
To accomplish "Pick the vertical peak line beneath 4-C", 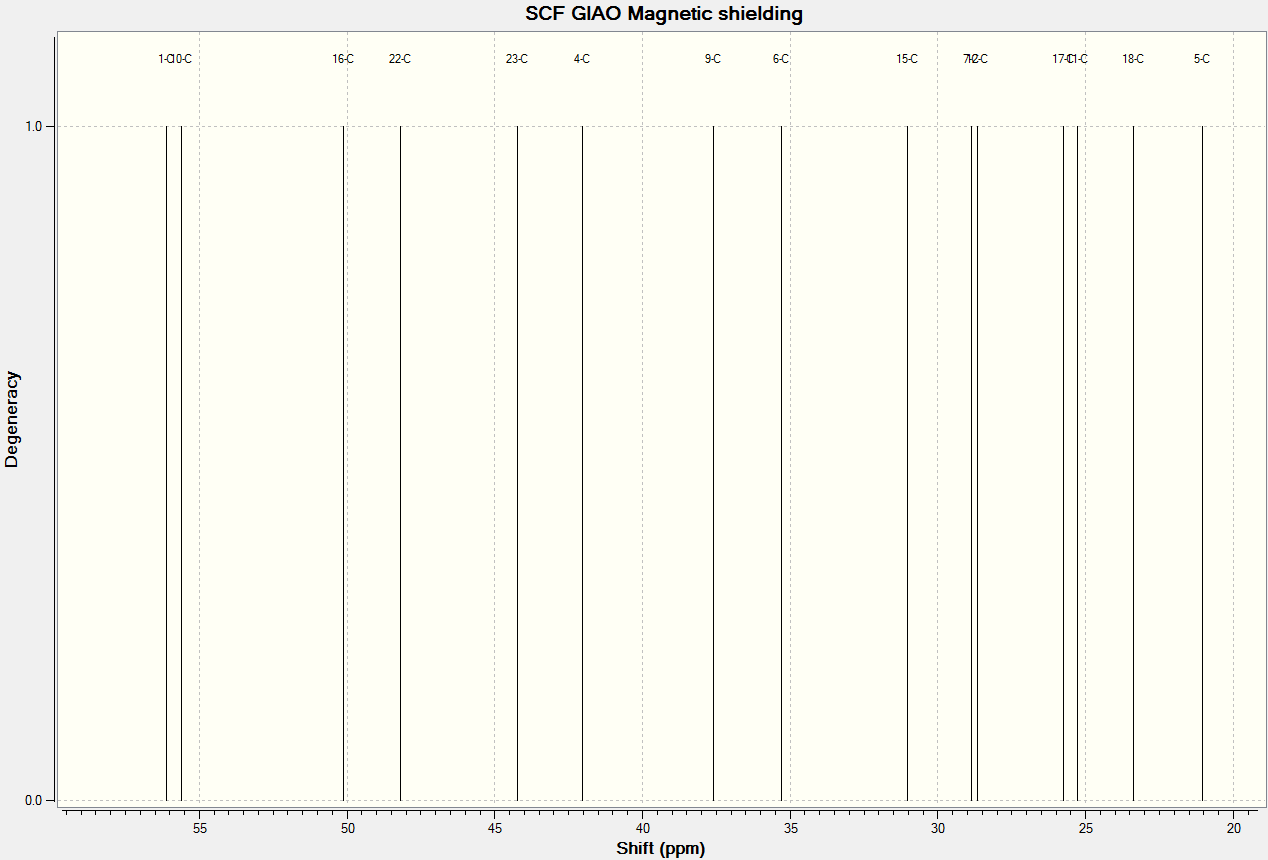I will (582, 463).
